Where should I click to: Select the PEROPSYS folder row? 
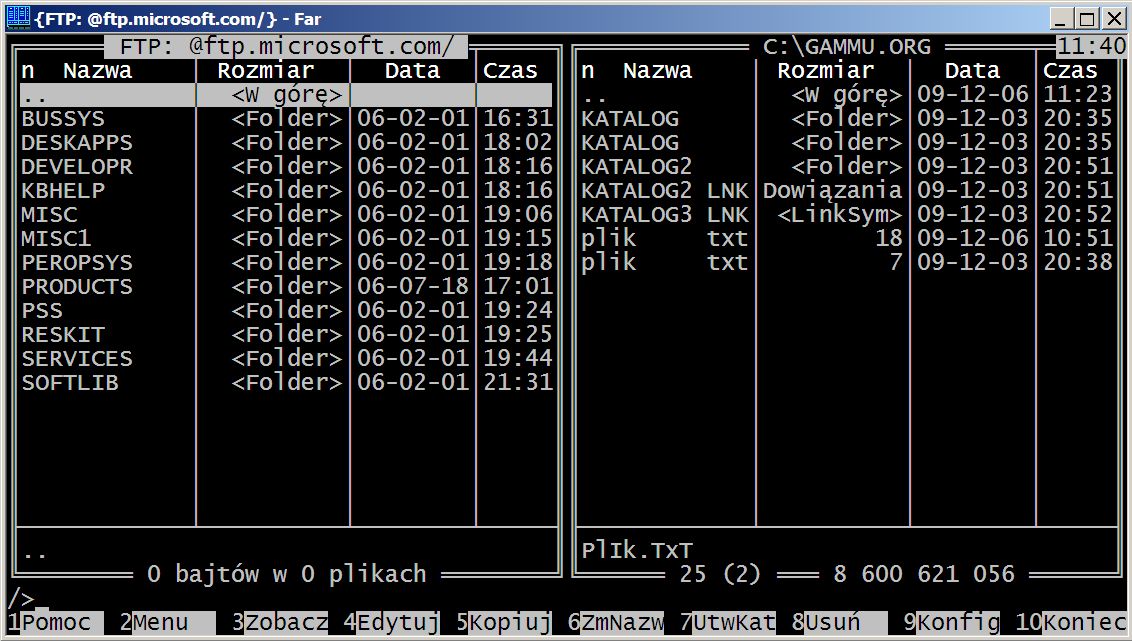[287, 262]
